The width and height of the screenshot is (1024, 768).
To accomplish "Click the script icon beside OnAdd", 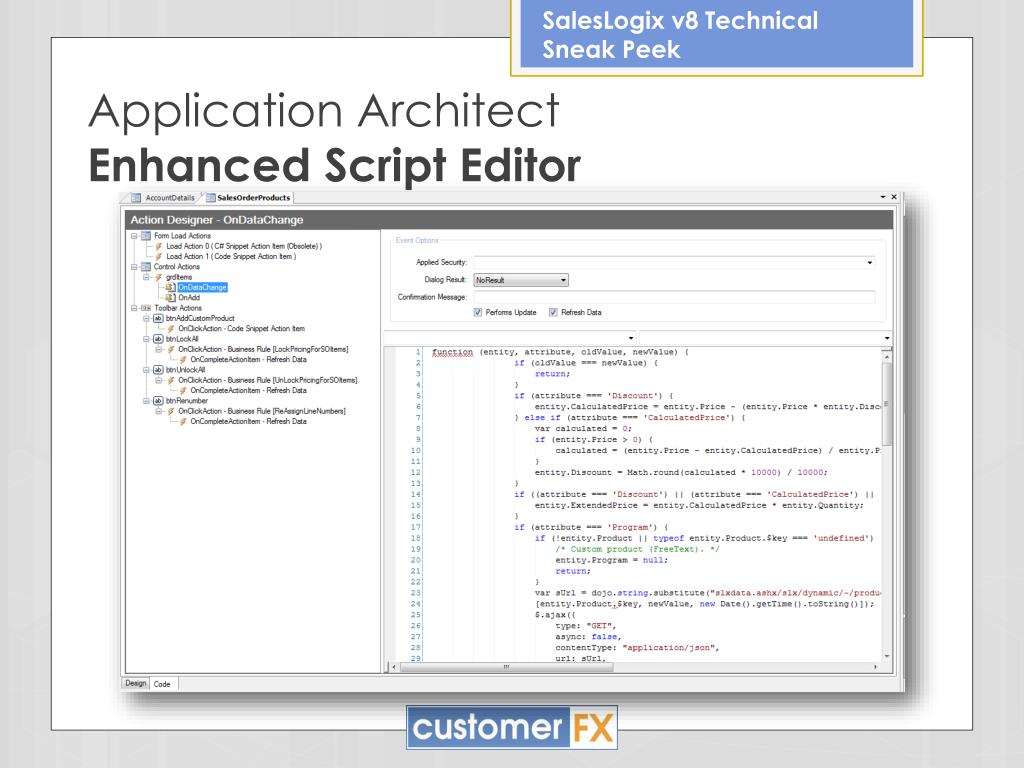I will pos(170,298).
